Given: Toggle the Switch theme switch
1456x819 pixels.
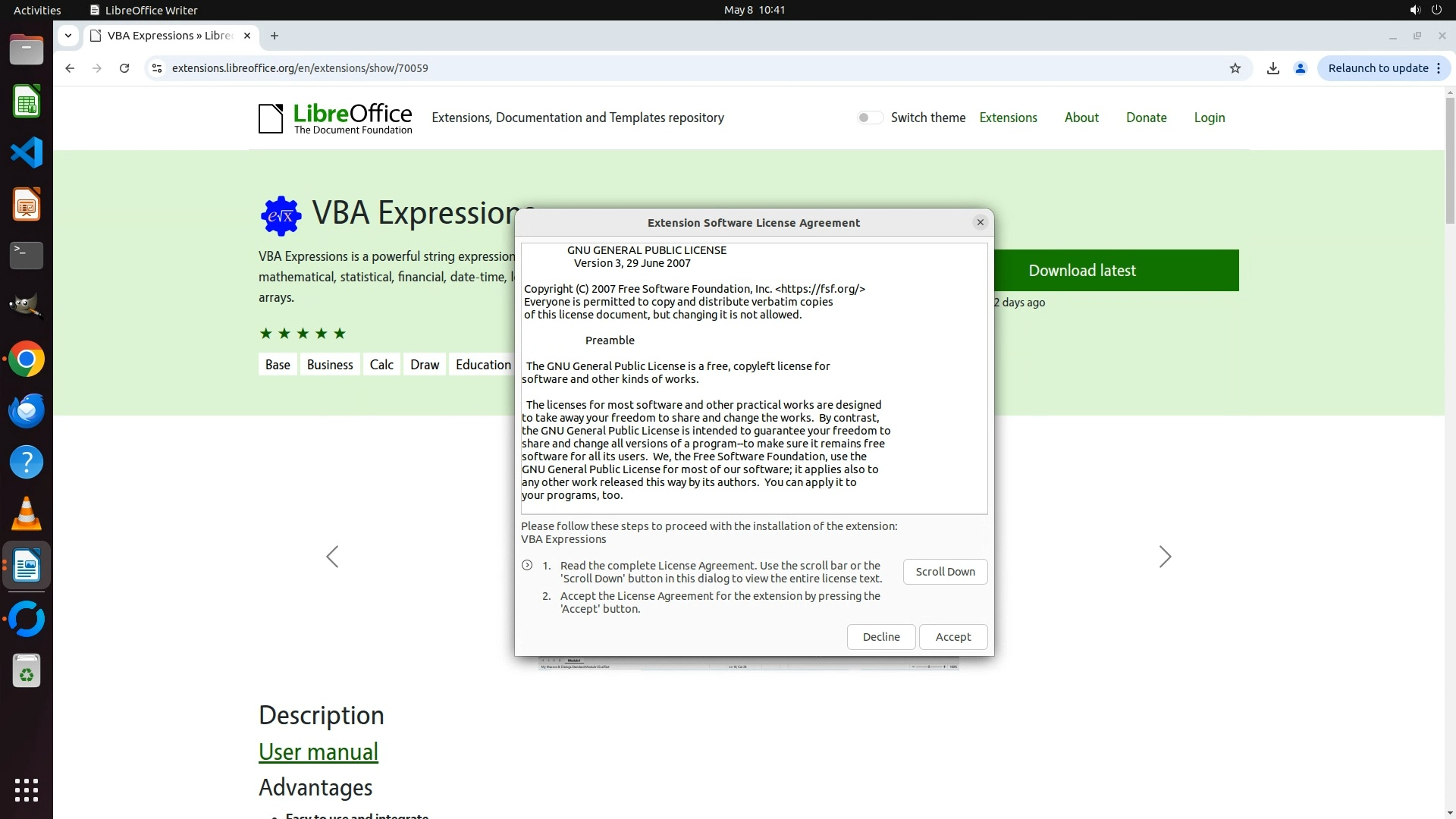Looking at the screenshot, I should pos(870,118).
